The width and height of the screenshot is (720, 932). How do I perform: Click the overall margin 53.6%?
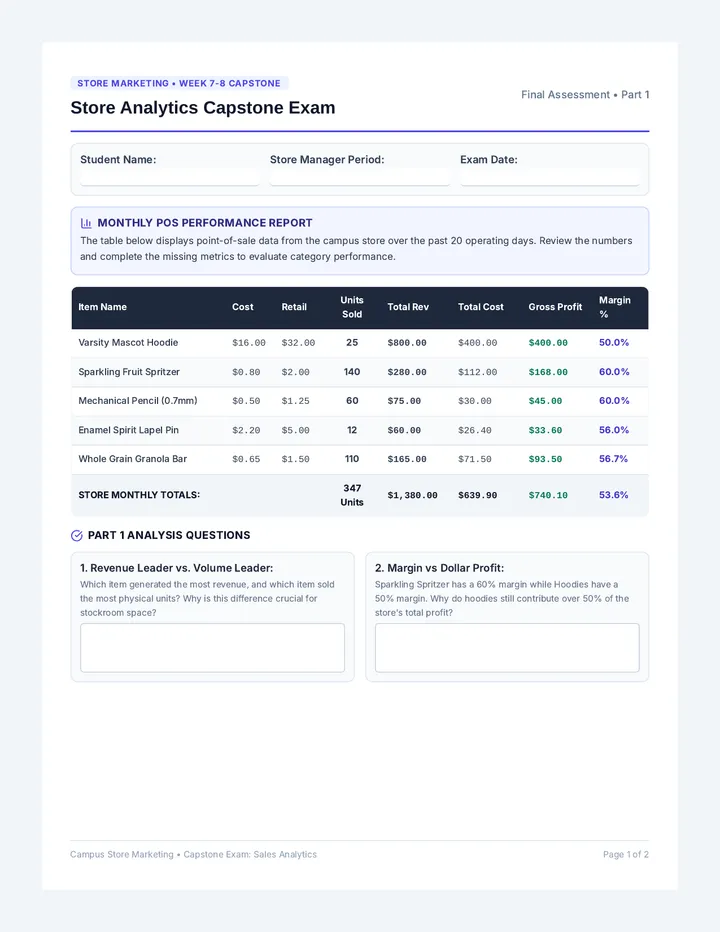tap(614, 495)
